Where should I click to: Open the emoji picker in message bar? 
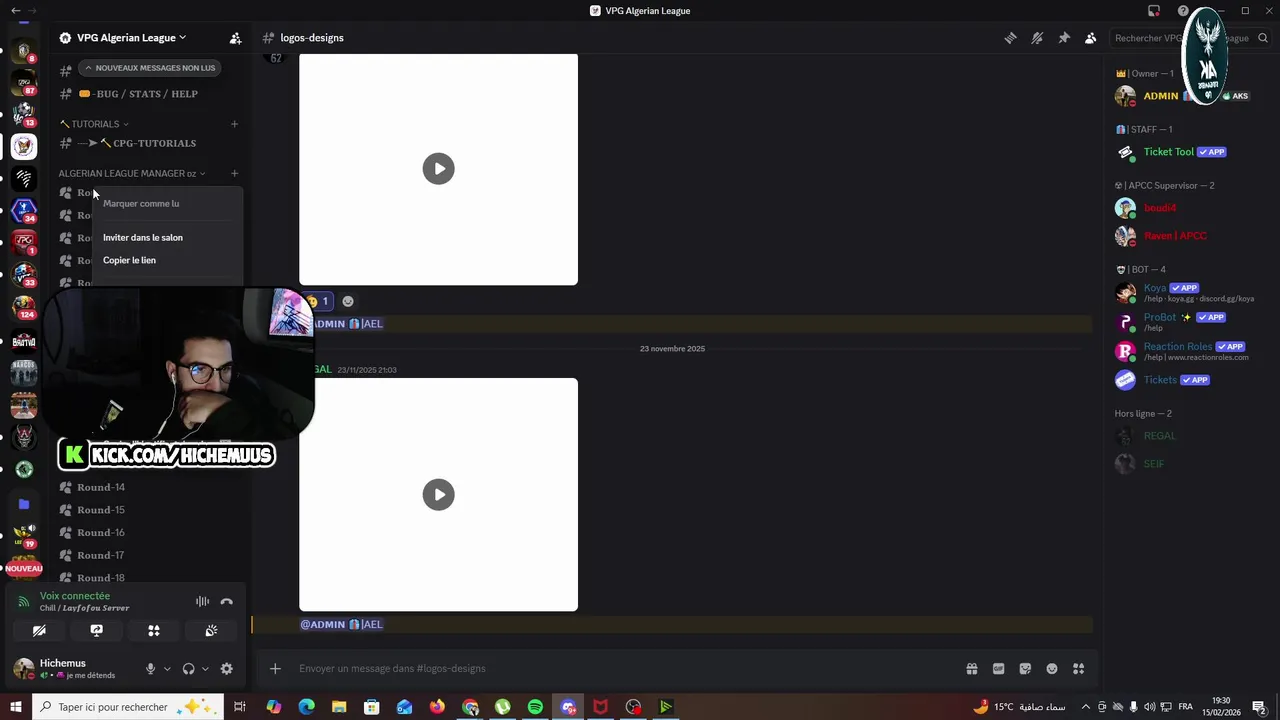[x=1052, y=669]
